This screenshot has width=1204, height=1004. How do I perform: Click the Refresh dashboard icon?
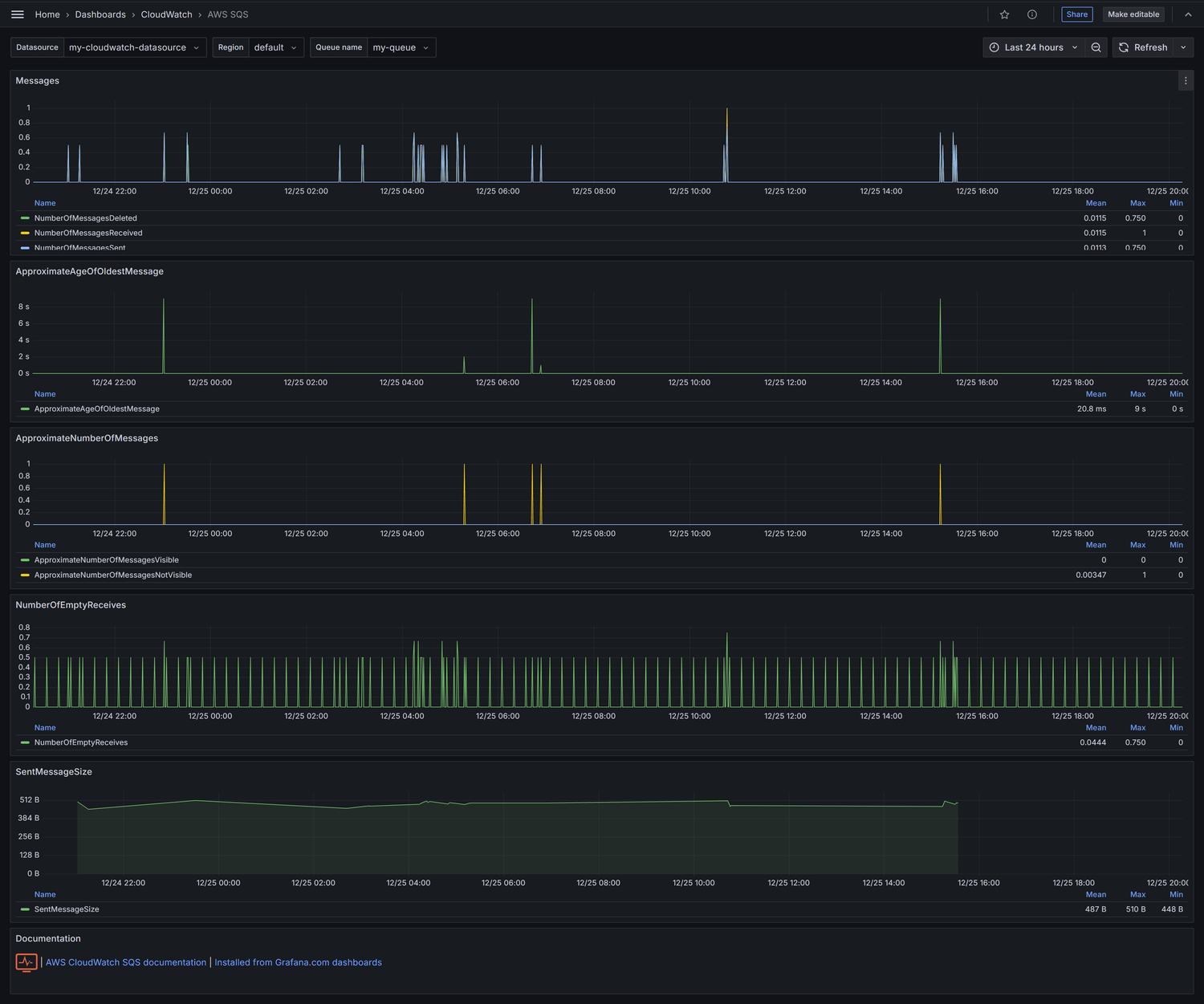[1123, 47]
